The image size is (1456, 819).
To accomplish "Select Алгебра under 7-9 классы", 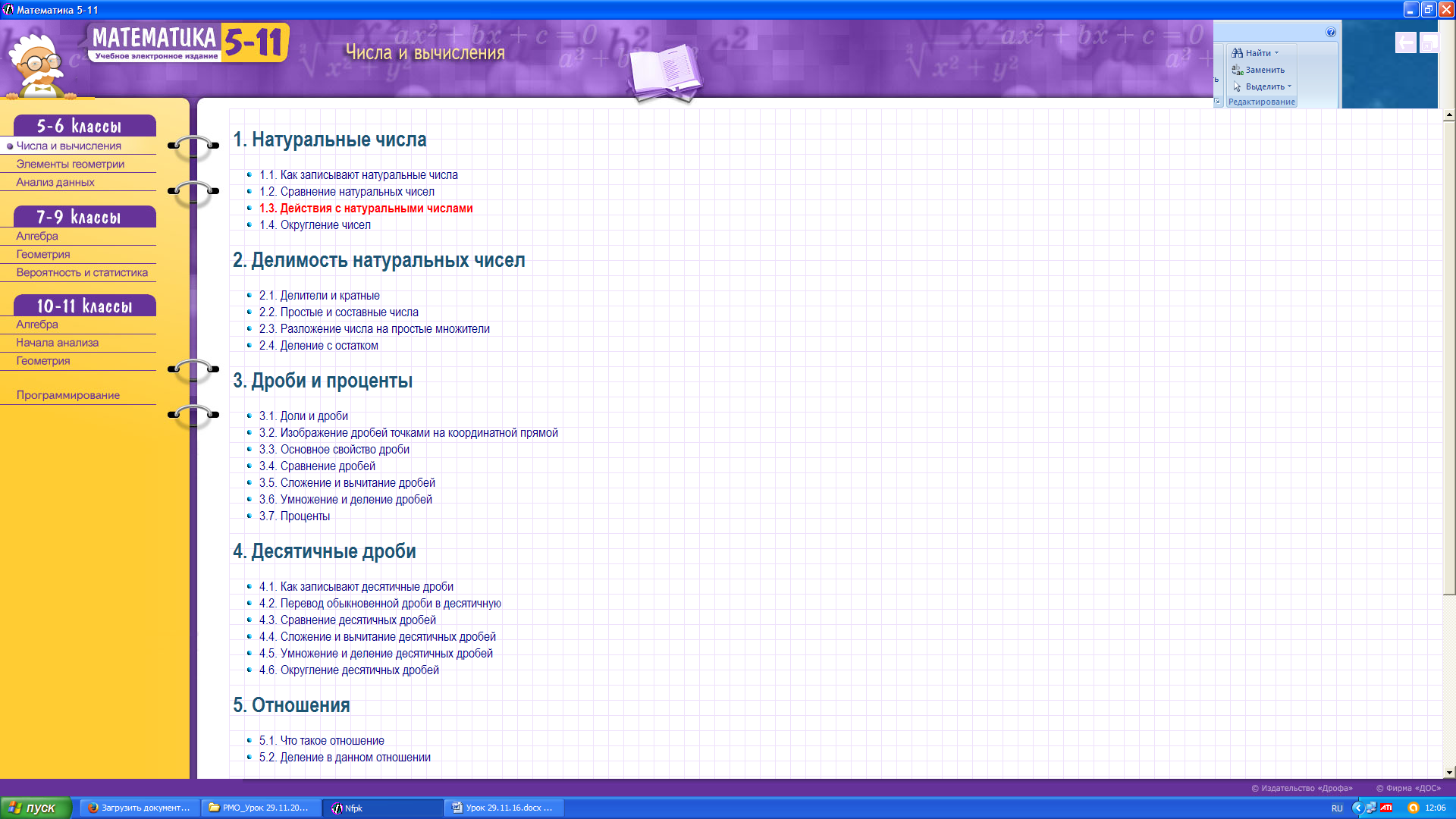I will pos(37,236).
